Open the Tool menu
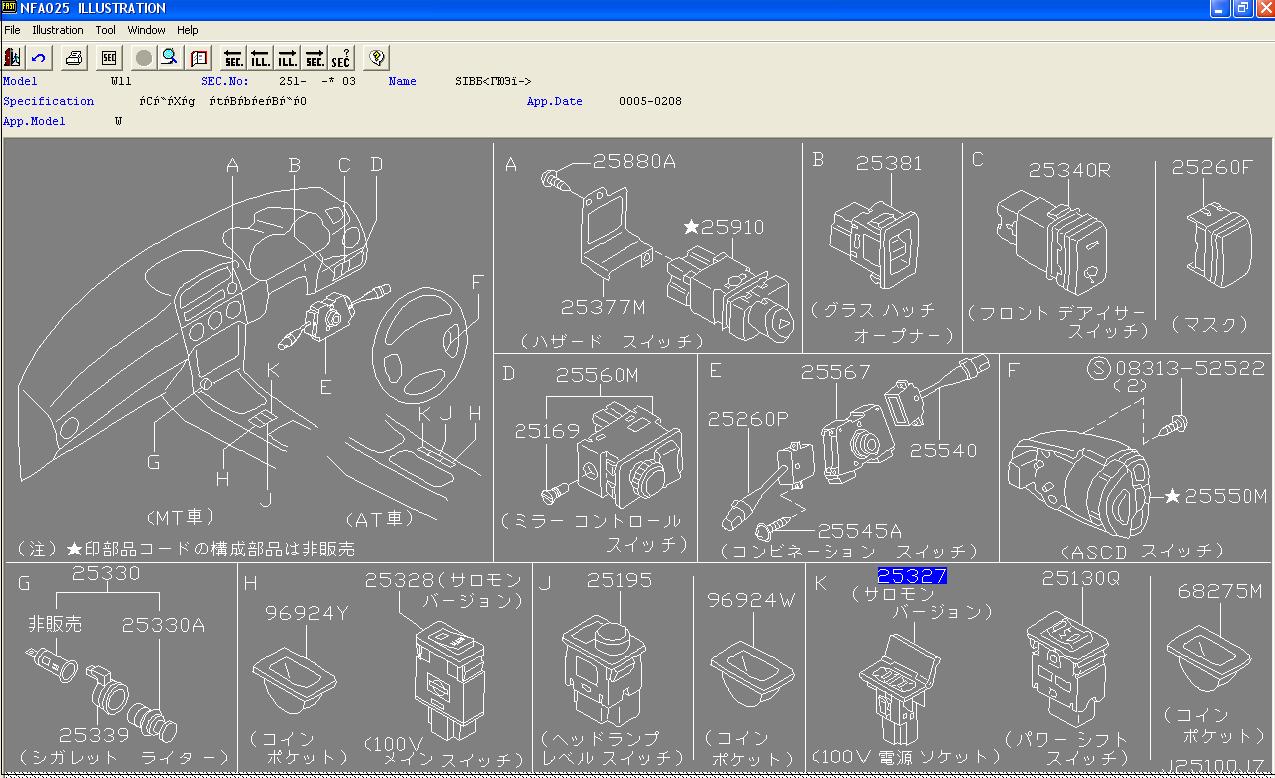1275x778 pixels. tap(106, 30)
